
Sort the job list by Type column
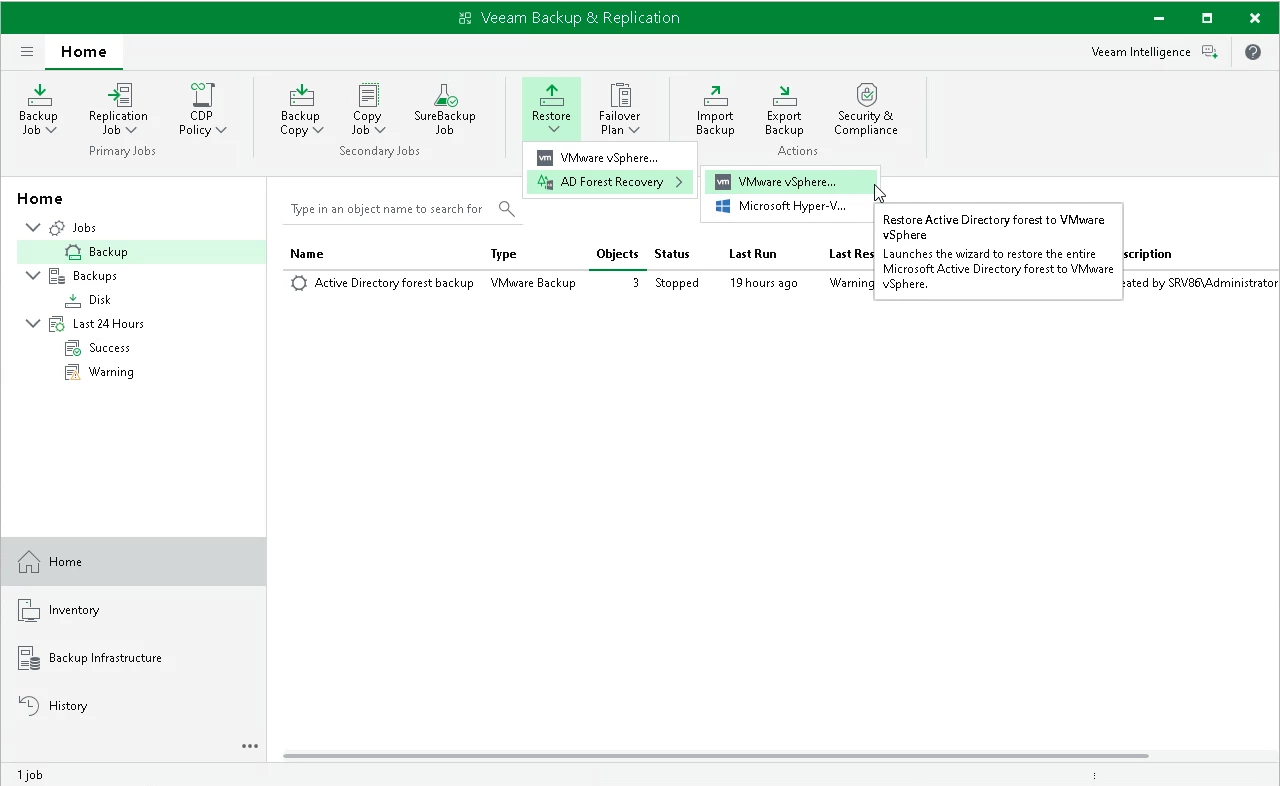pos(504,254)
